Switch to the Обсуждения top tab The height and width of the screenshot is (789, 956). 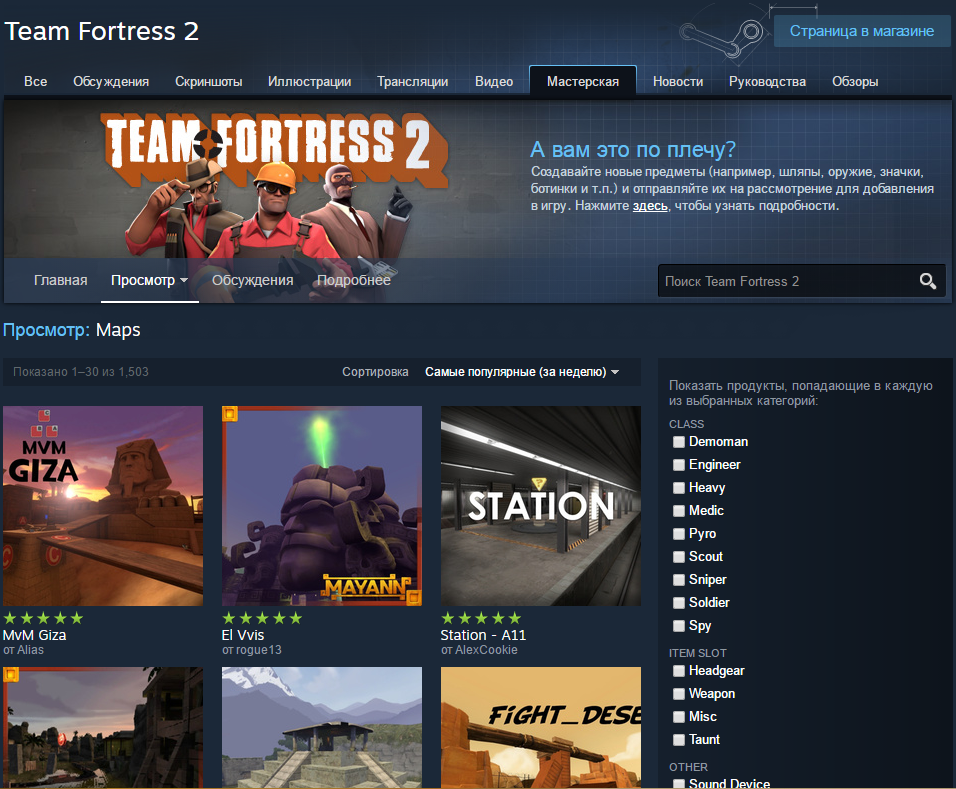coord(111,81)
